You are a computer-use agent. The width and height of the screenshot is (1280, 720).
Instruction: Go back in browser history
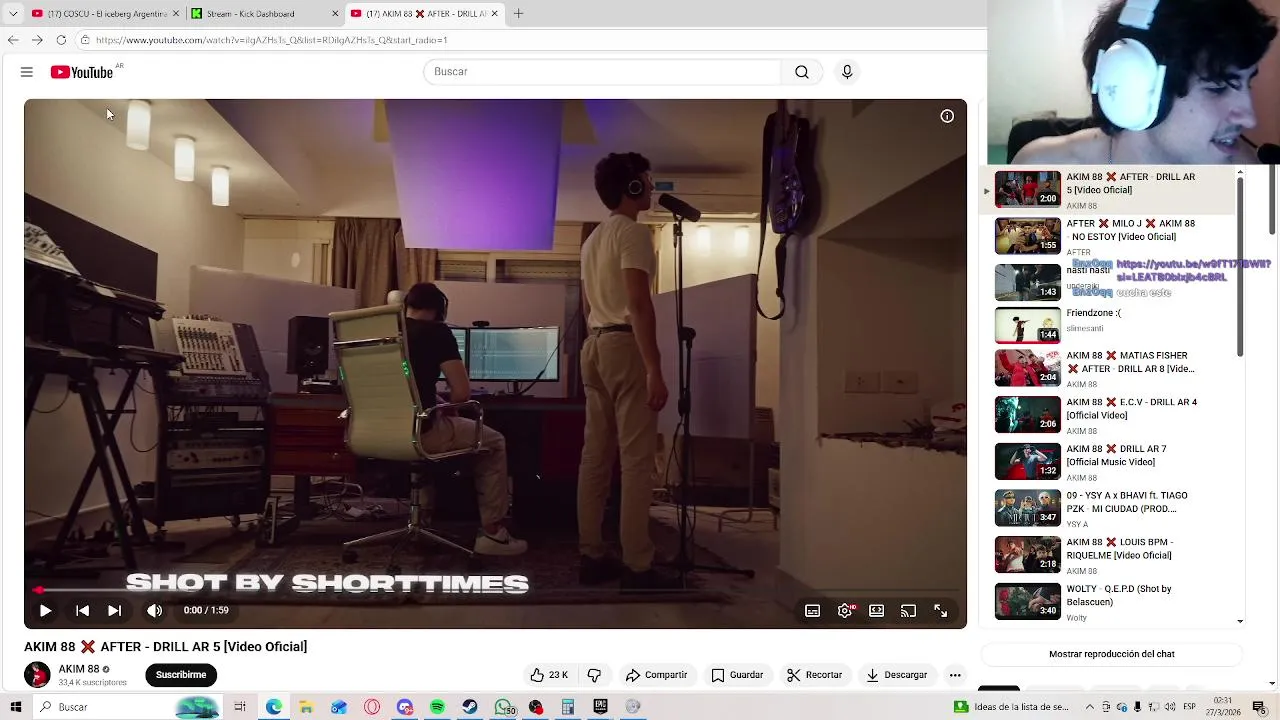pyautogui.click(x=13, y=40)
